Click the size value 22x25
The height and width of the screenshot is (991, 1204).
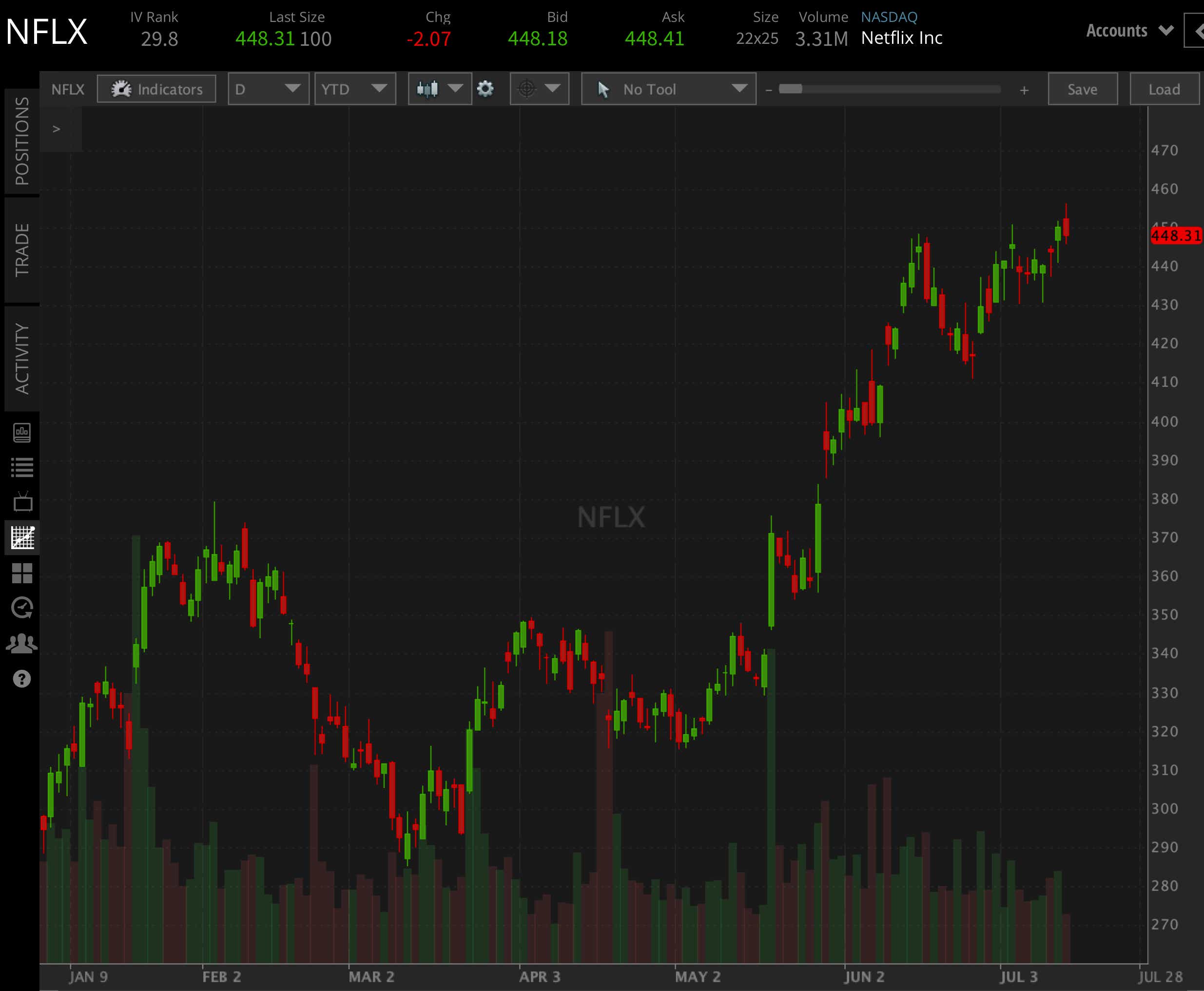pos(757,39)
